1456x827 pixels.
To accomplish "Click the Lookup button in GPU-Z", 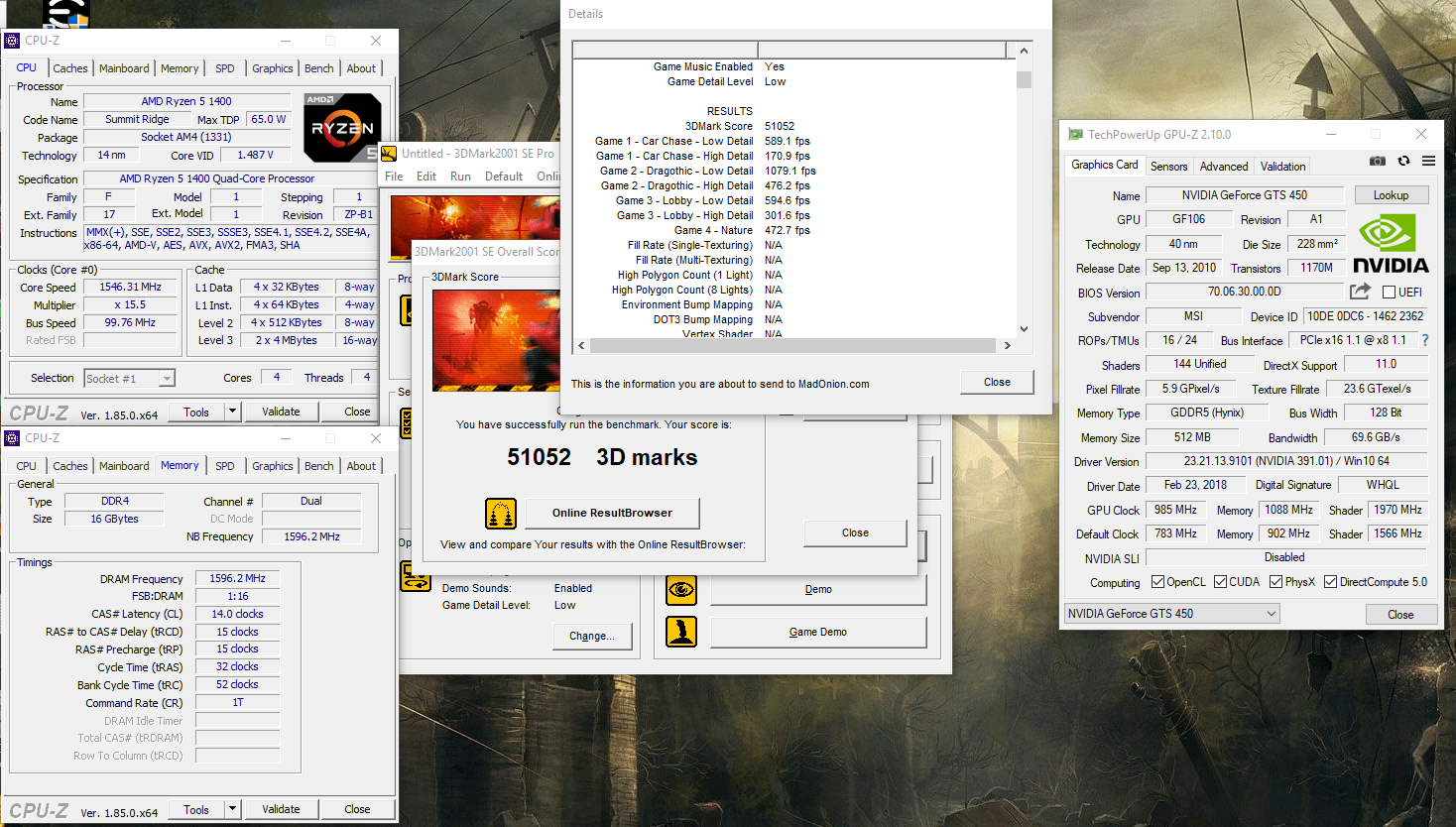I will (1391, 195).
